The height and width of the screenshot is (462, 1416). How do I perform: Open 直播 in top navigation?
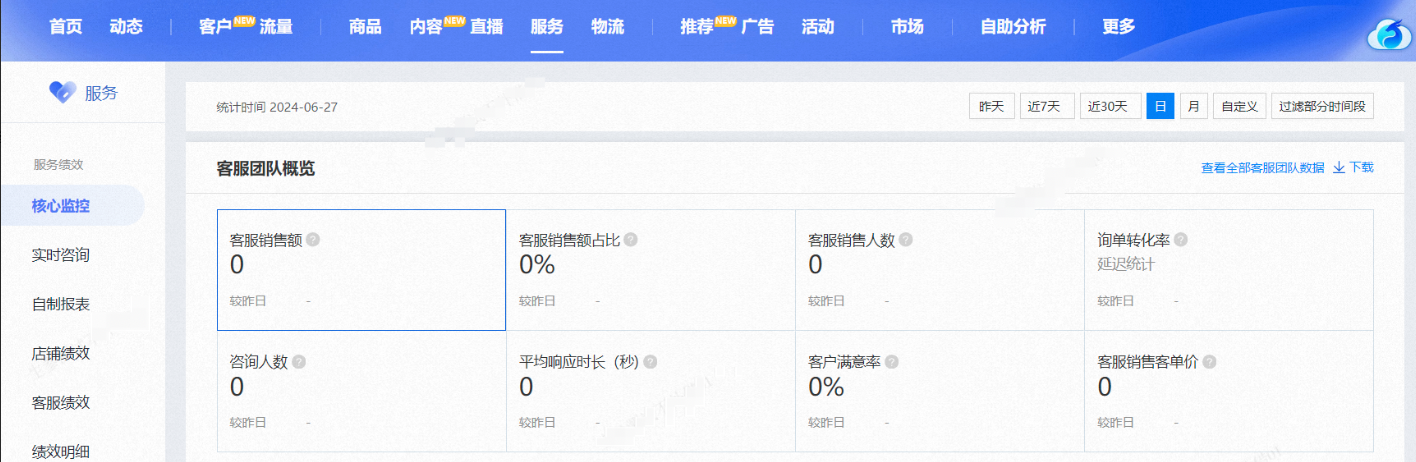coord(487,27)
